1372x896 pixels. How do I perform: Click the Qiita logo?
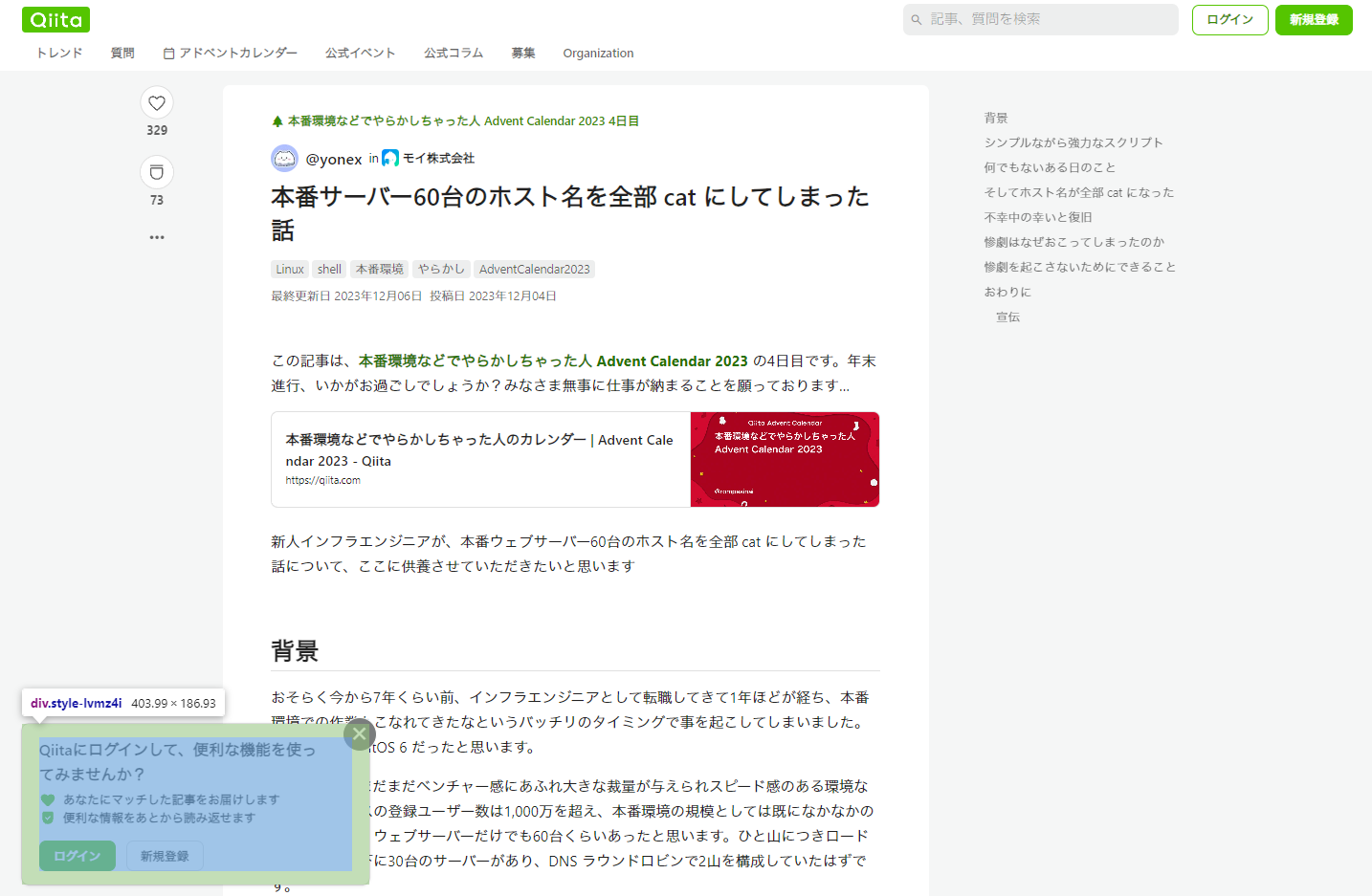[55, 19]
